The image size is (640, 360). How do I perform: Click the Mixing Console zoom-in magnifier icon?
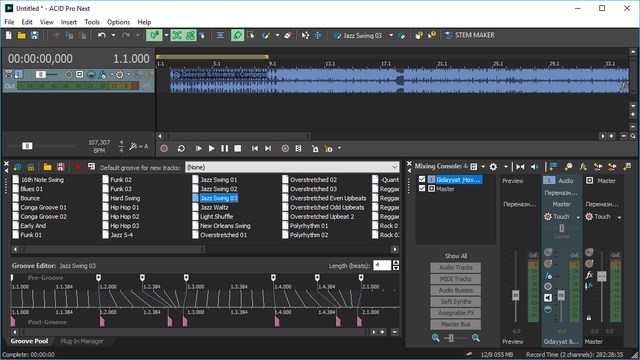pyautogui.click(x=476, y=338)
